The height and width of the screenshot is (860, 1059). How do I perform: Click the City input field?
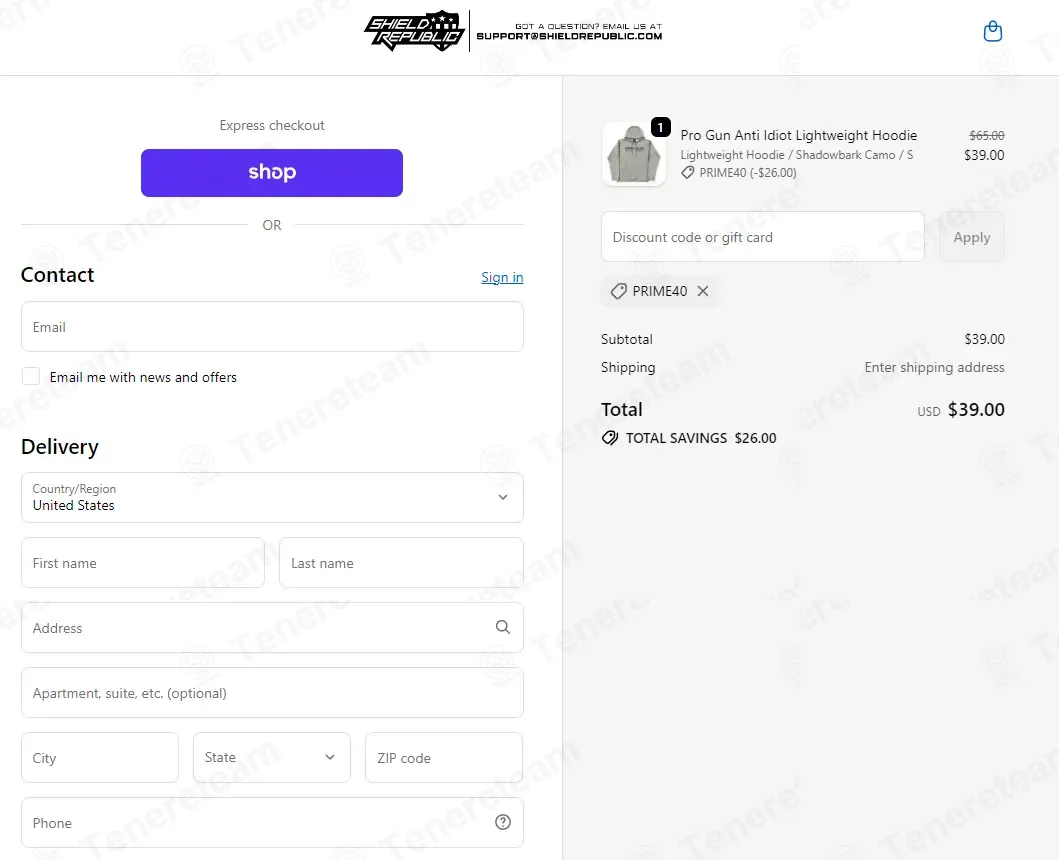pos(100,758)
